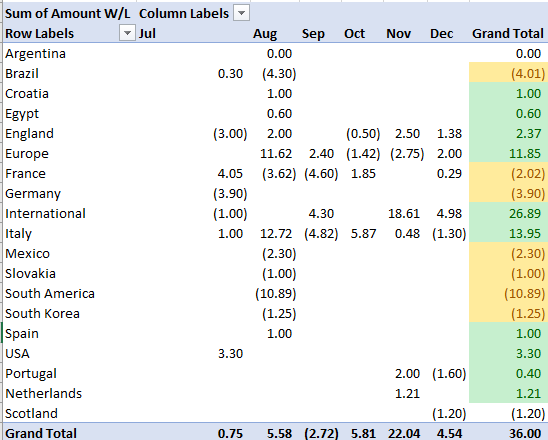548x440 pixels.
Task: Select Europe's Grand Total 11.85
Action: [x=525, y=153]
